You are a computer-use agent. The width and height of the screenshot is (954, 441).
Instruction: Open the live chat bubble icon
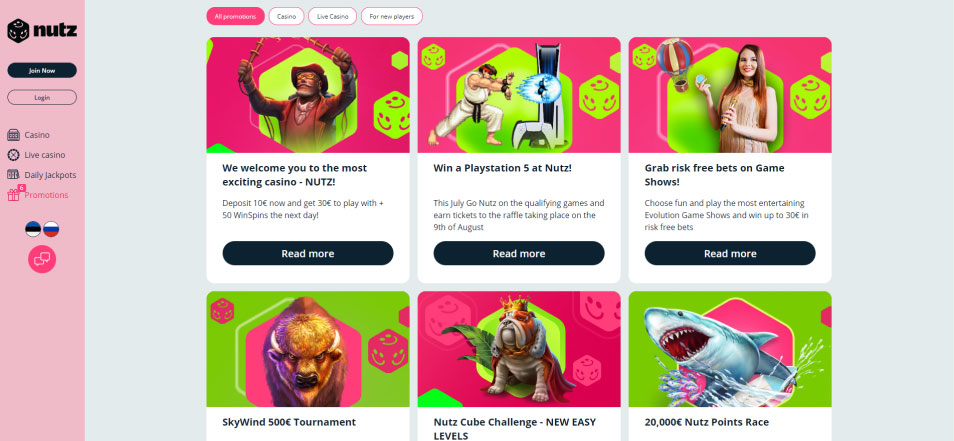[x=42, y=259]
